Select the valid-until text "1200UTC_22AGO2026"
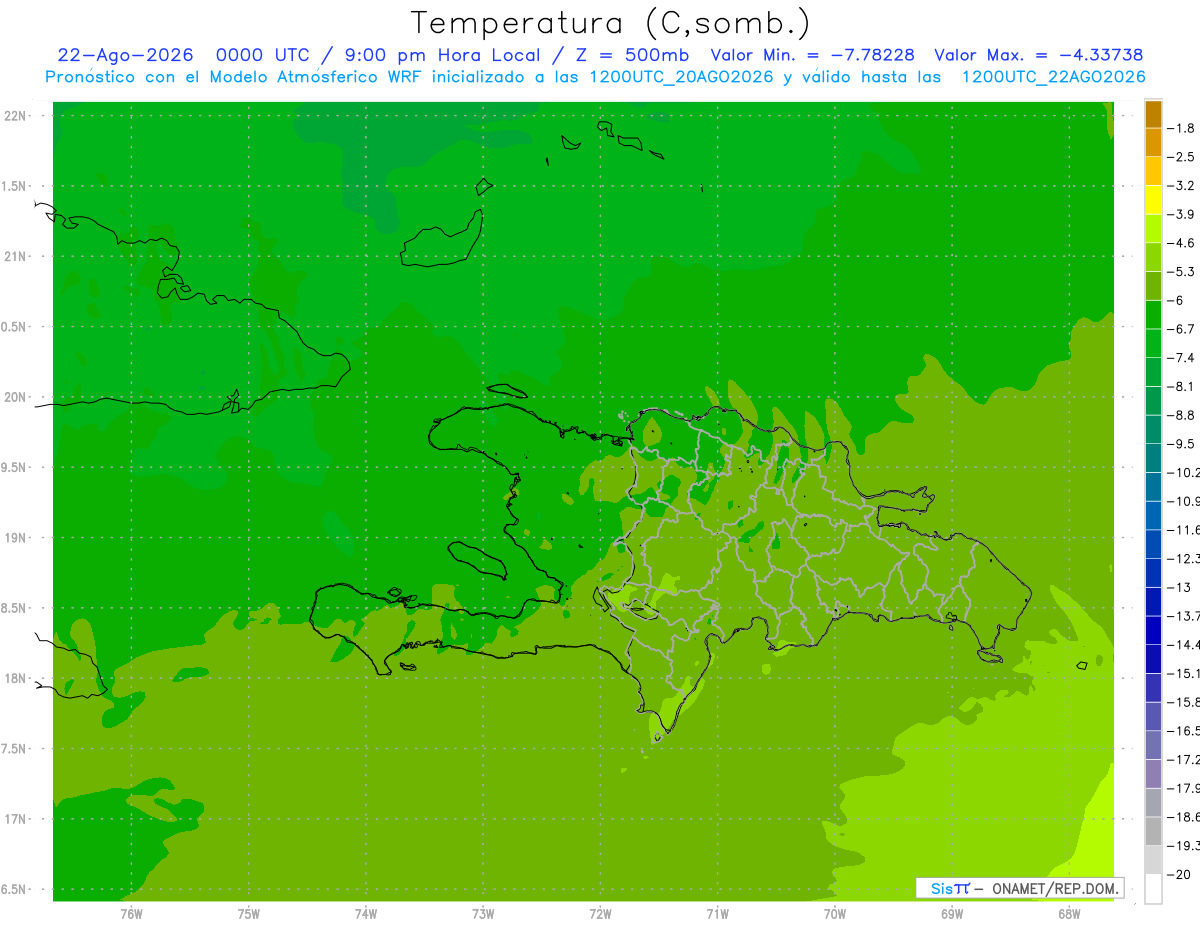This screenshot has height=927, width=1200. (x=1054, y=77)
